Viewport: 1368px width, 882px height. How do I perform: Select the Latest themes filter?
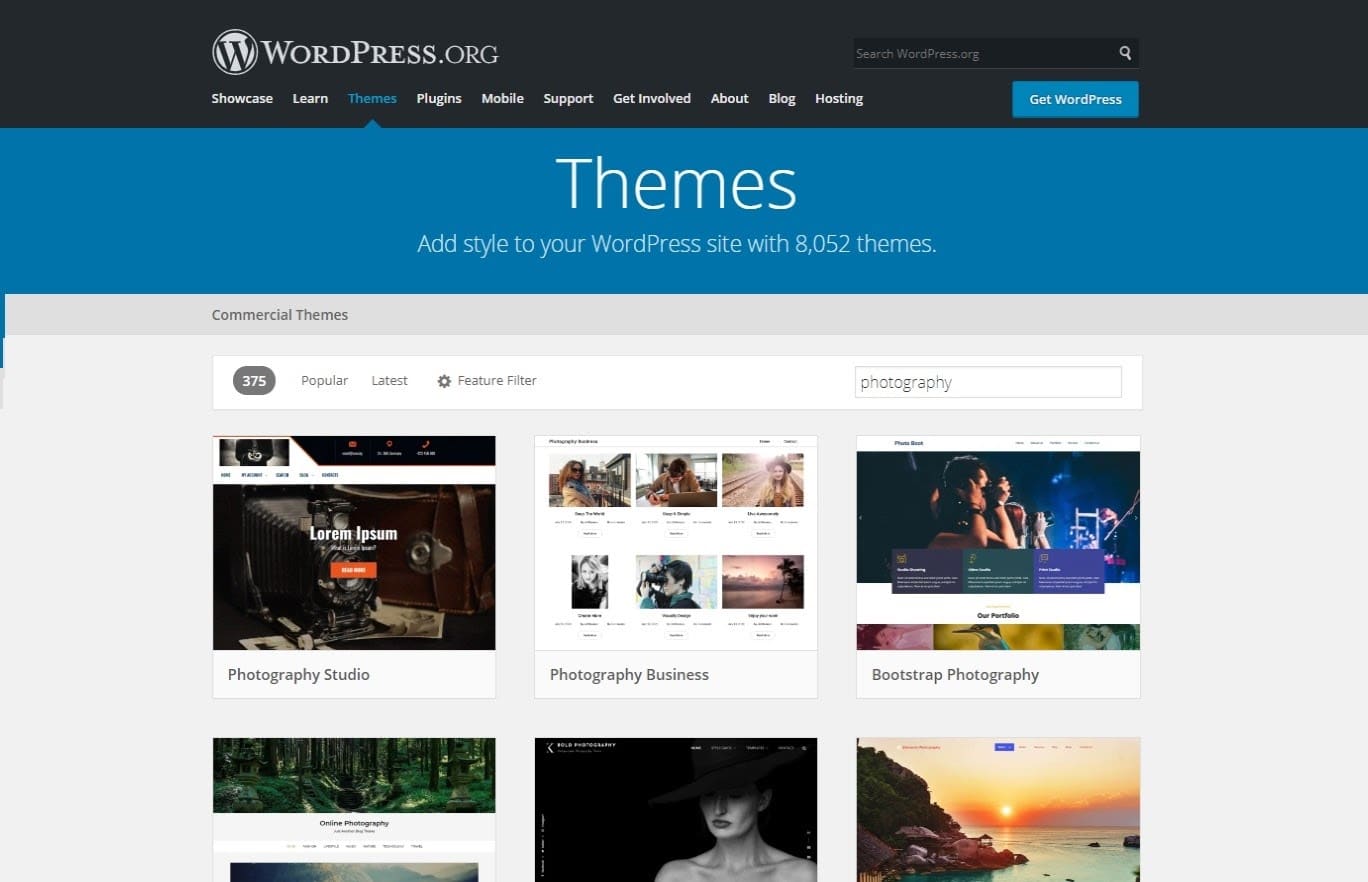pyautogui.click(x=389, y=380)
